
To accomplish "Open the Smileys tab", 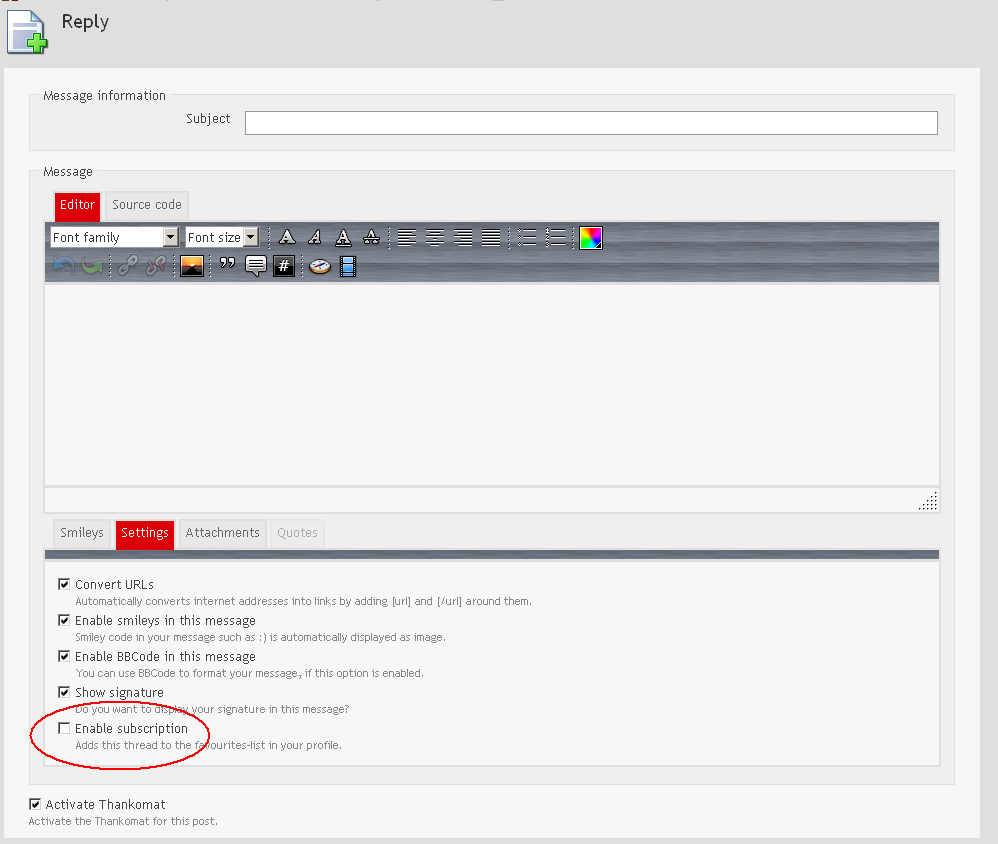I will pyautogui.click(x=81, y=533).
